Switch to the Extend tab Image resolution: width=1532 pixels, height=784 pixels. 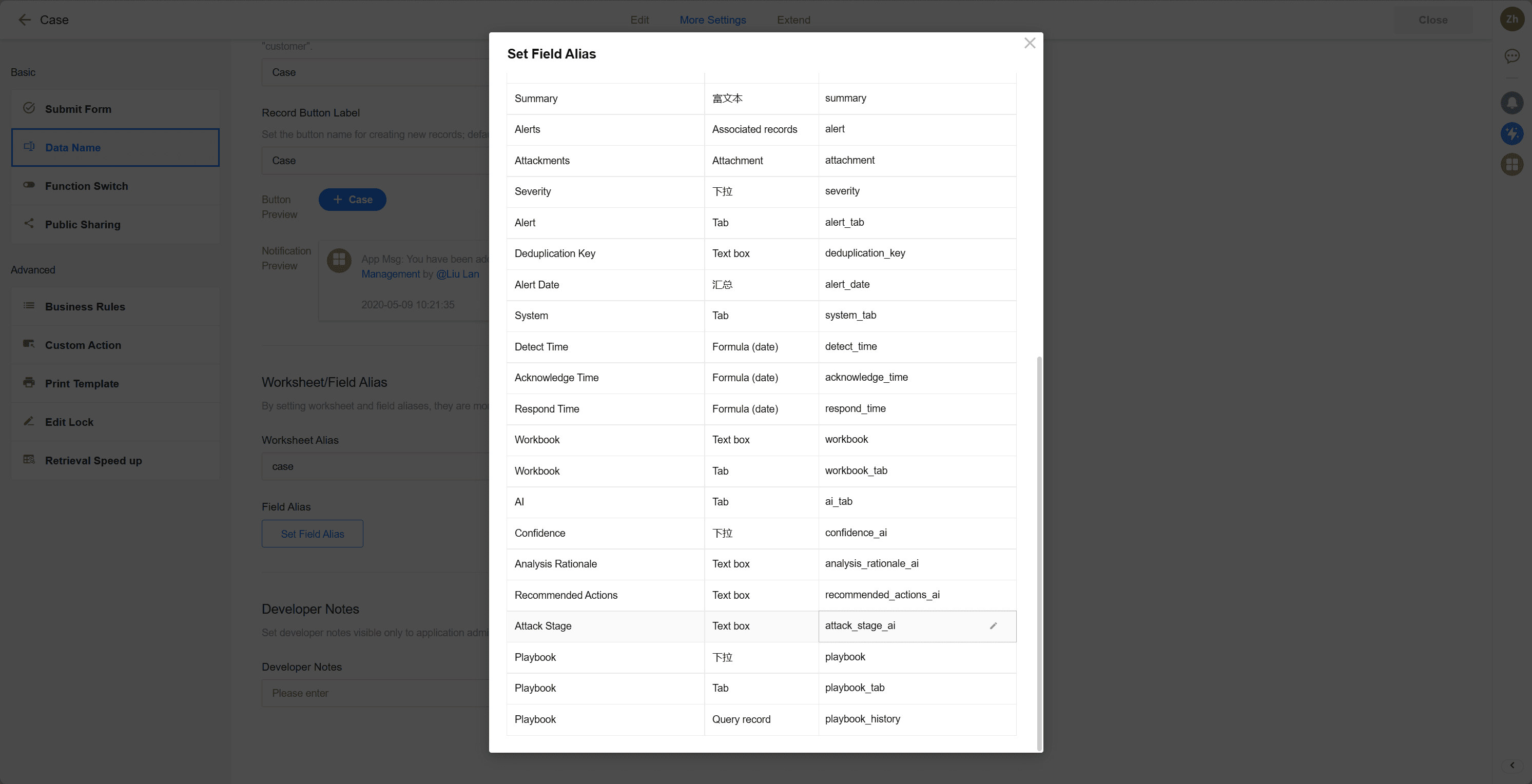click(x=793, y=19)
